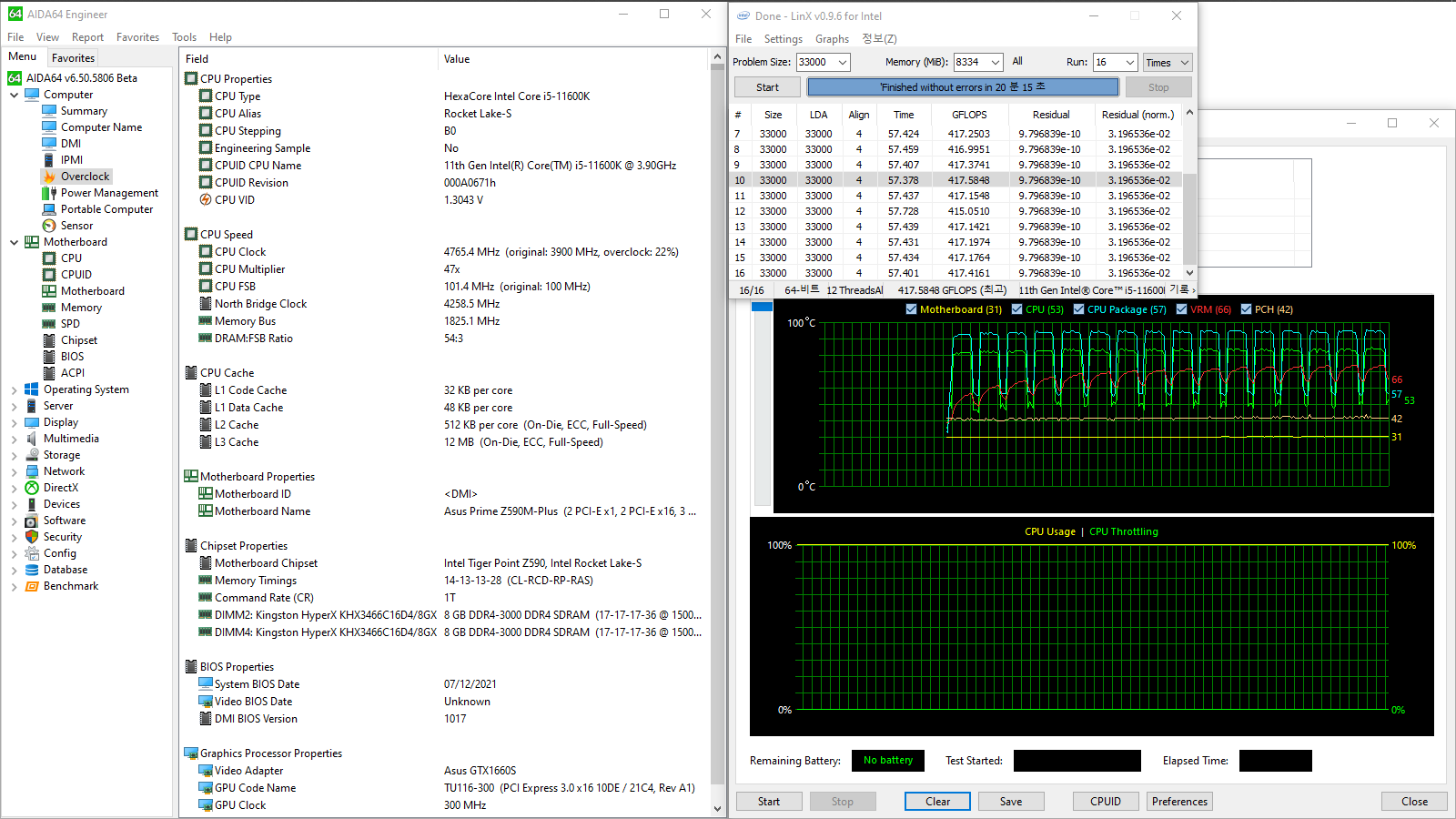Click the Security shield icon
The height and width of the screenshot is (819, 1456).
coord(32,537)
